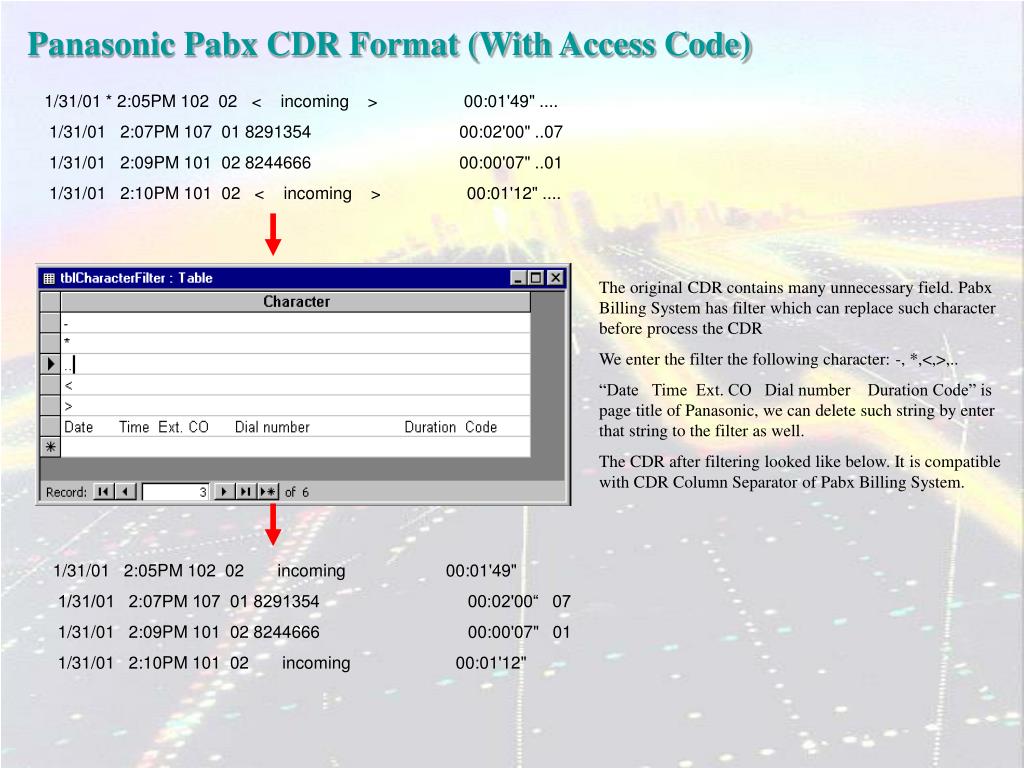Click the cell containing '*' character
1024x768 pixels.
point(296,343)
